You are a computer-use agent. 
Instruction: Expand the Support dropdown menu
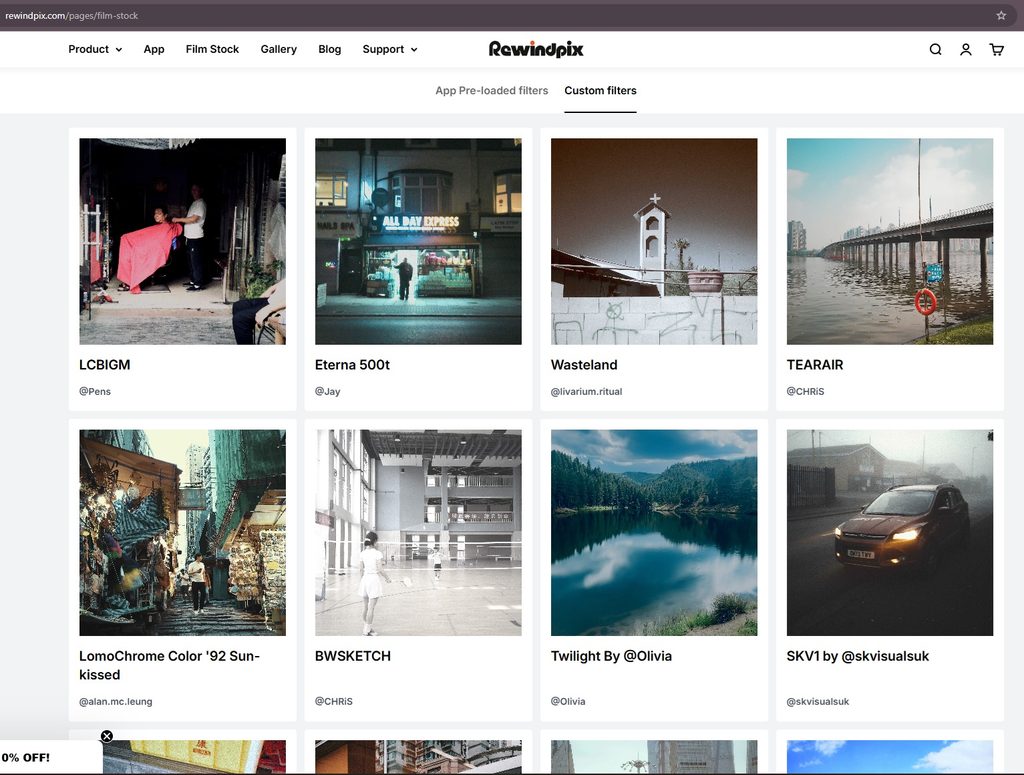(x=390, y=50)
